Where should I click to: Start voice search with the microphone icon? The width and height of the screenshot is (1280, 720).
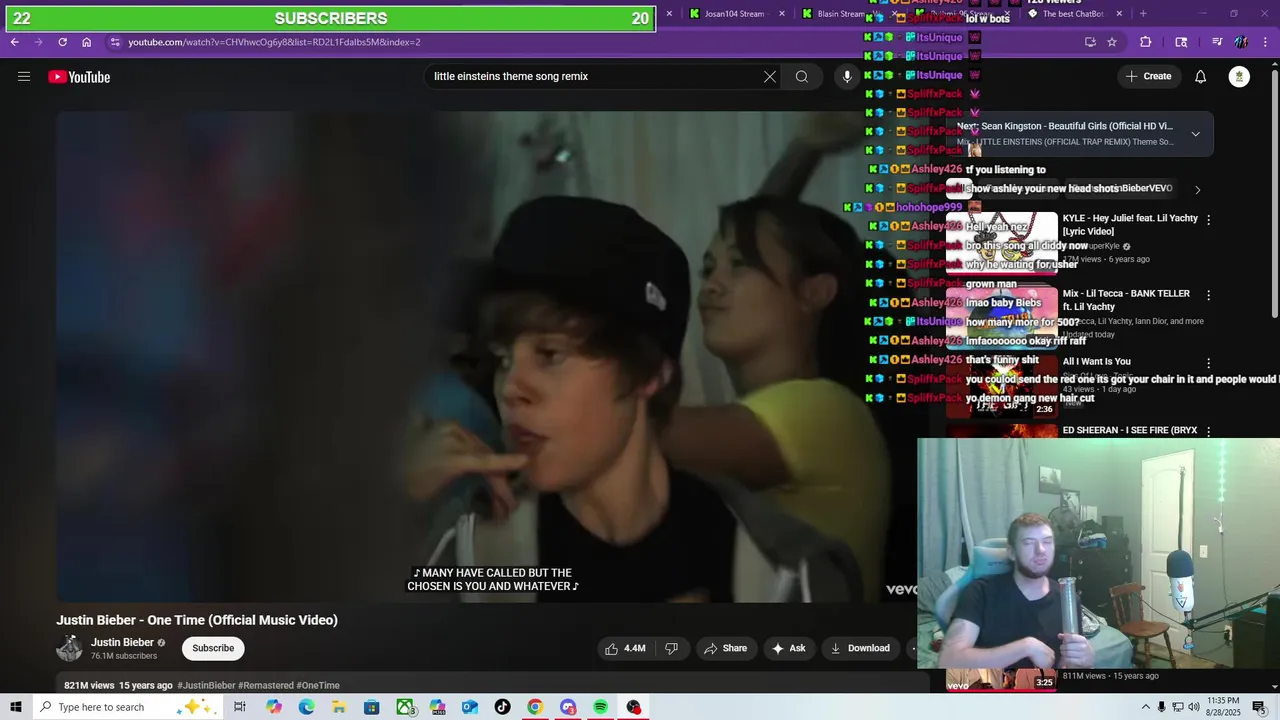[847, 76]
